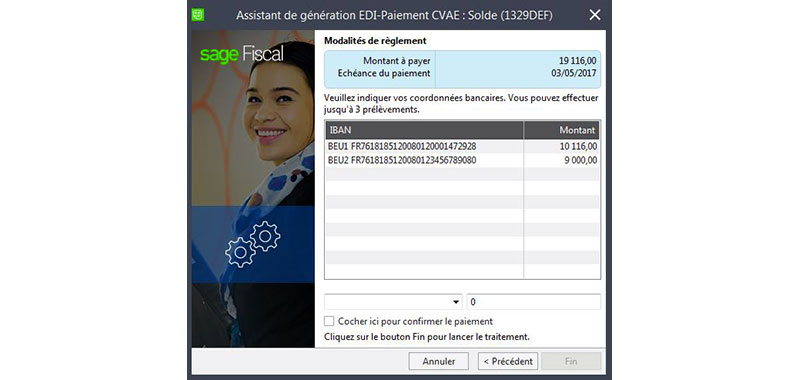The height and width of the screenshot is (380, 800).
Task: Click the Montant column header
Action: (x=562, y=130)
